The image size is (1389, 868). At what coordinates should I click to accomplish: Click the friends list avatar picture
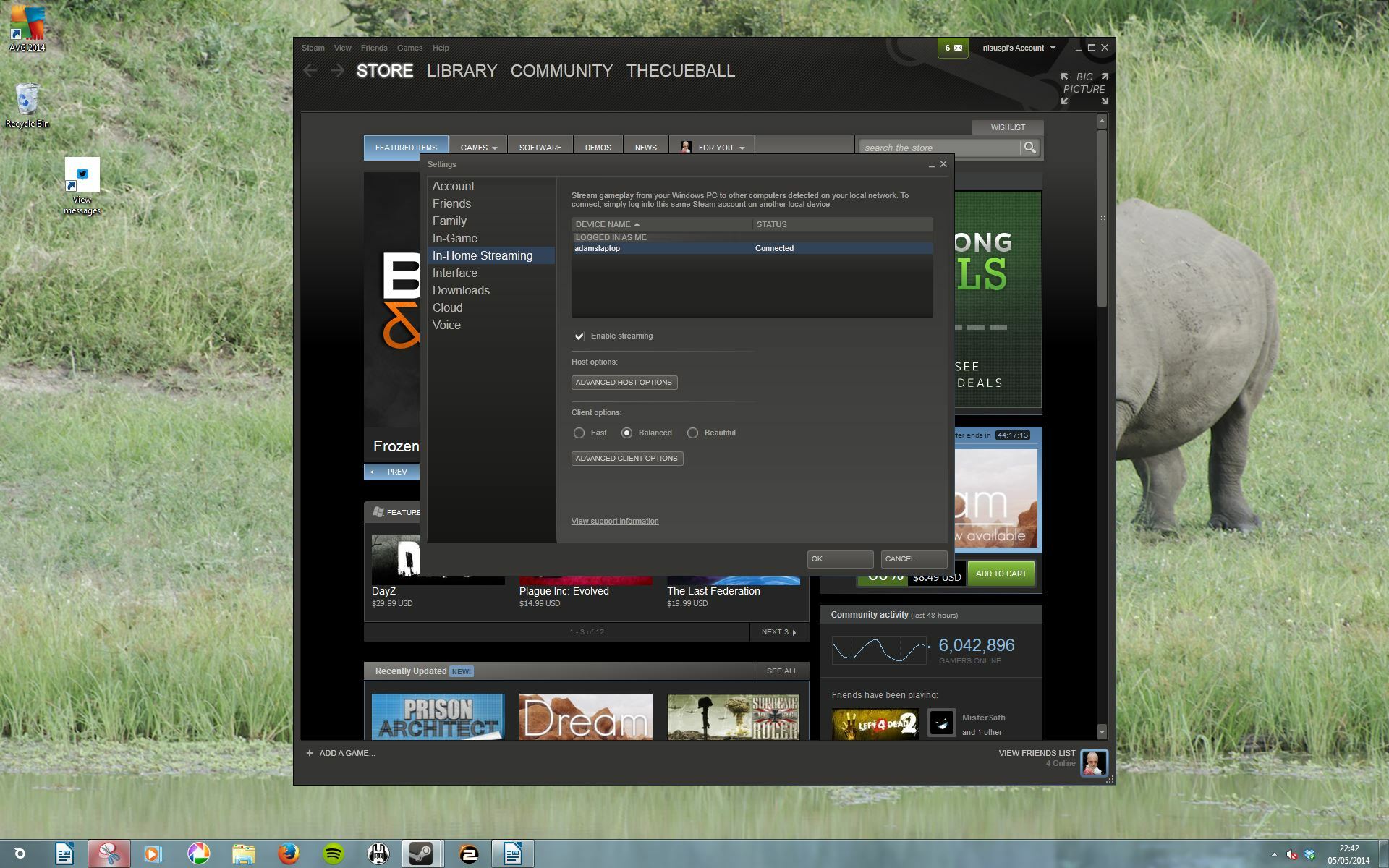pyautogui.click(x=1094, y=762)
